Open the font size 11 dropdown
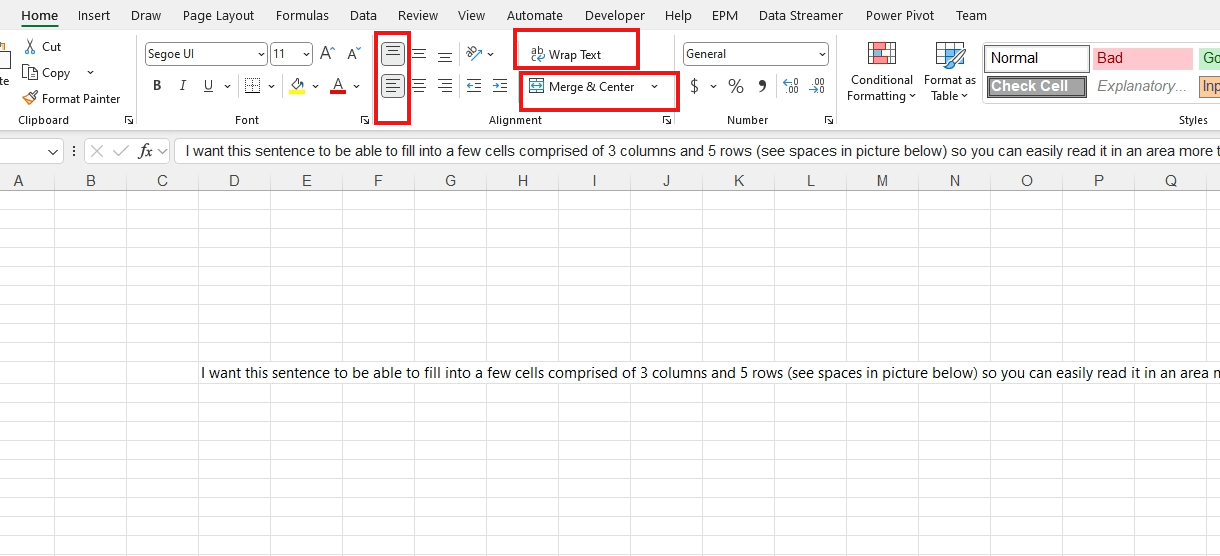This screenshot has width=1220, height=556. tap(306, 54)
